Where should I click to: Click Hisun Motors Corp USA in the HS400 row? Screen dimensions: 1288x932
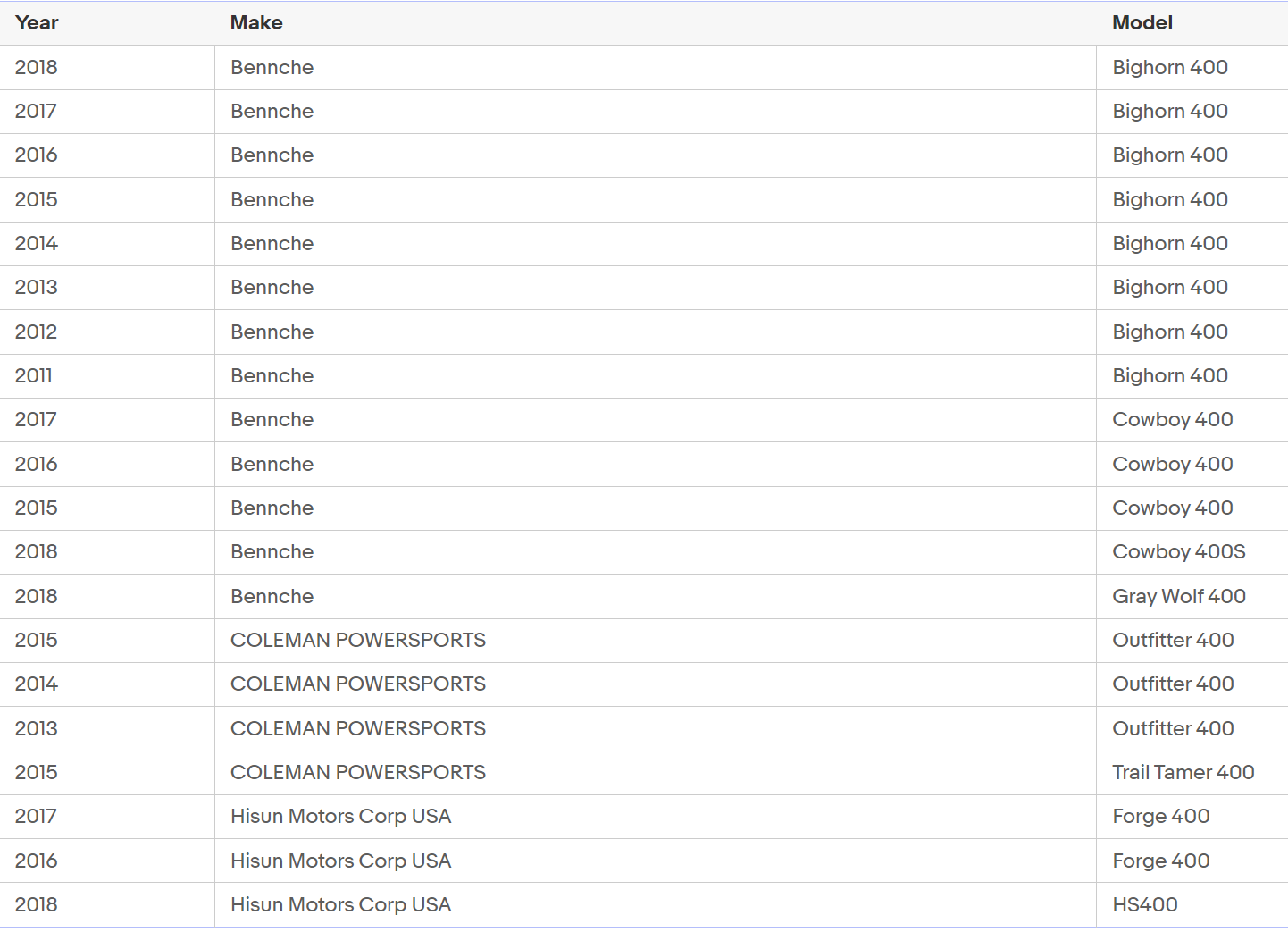[341, 904]
